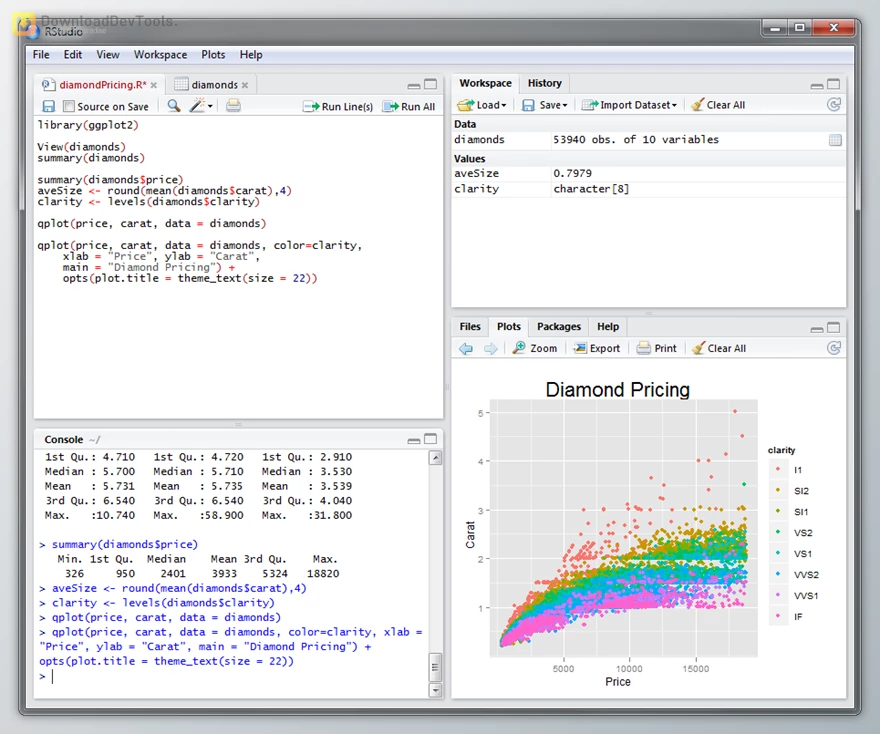
Task: Select the diamondPricing.R source tab
Action: click(102, 85)
